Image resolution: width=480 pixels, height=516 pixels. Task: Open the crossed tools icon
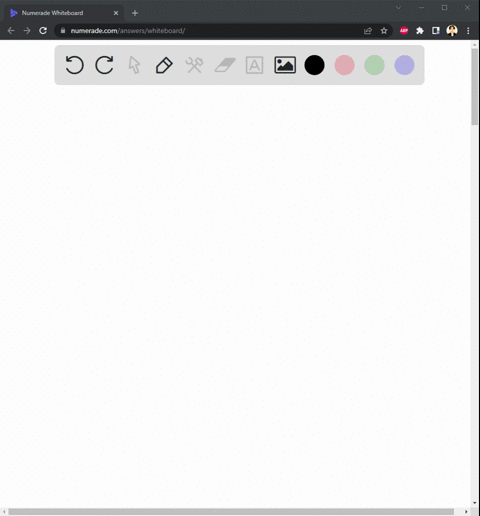coord(194,65)
